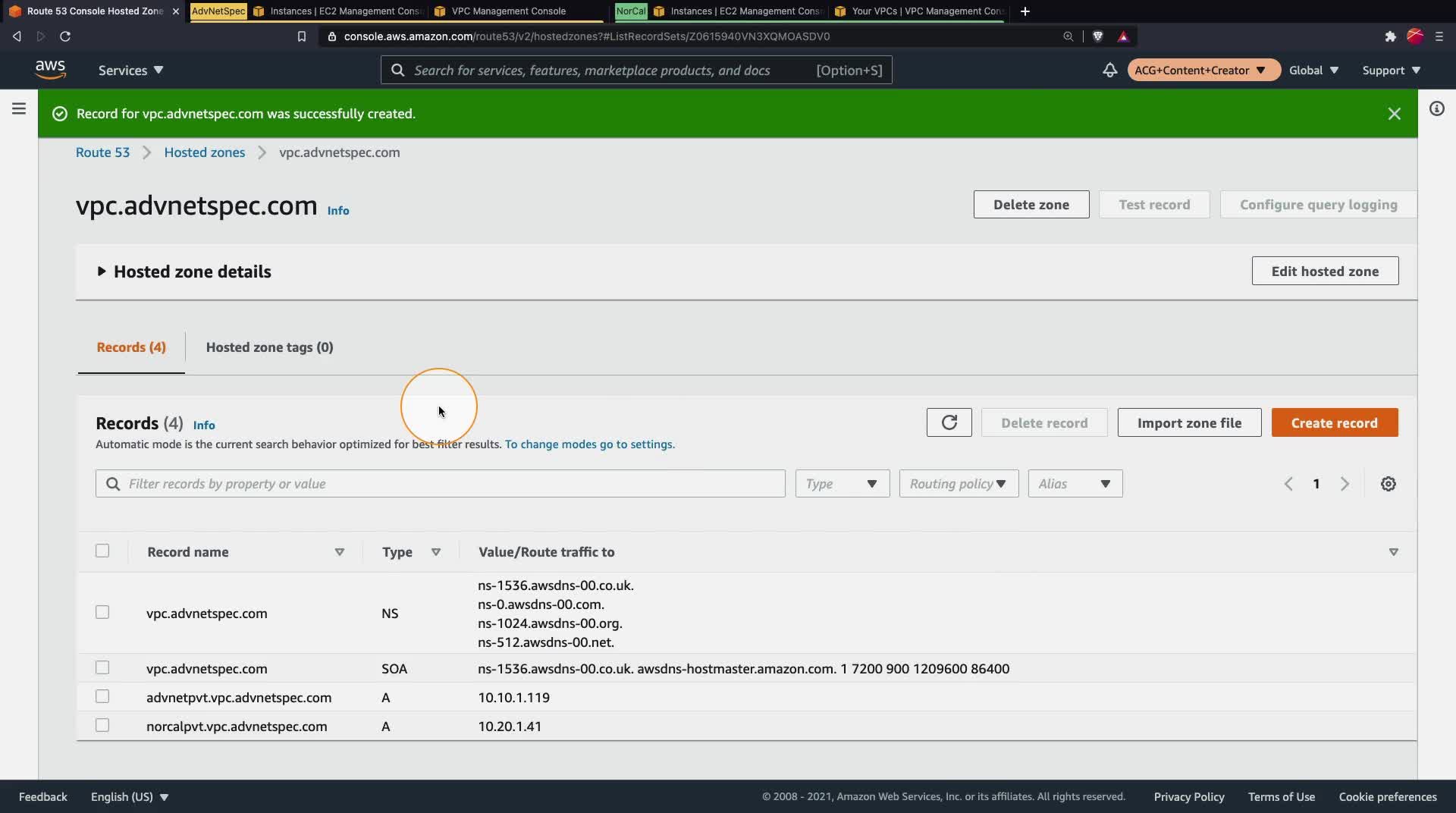Open the change modes settings link

589,444
